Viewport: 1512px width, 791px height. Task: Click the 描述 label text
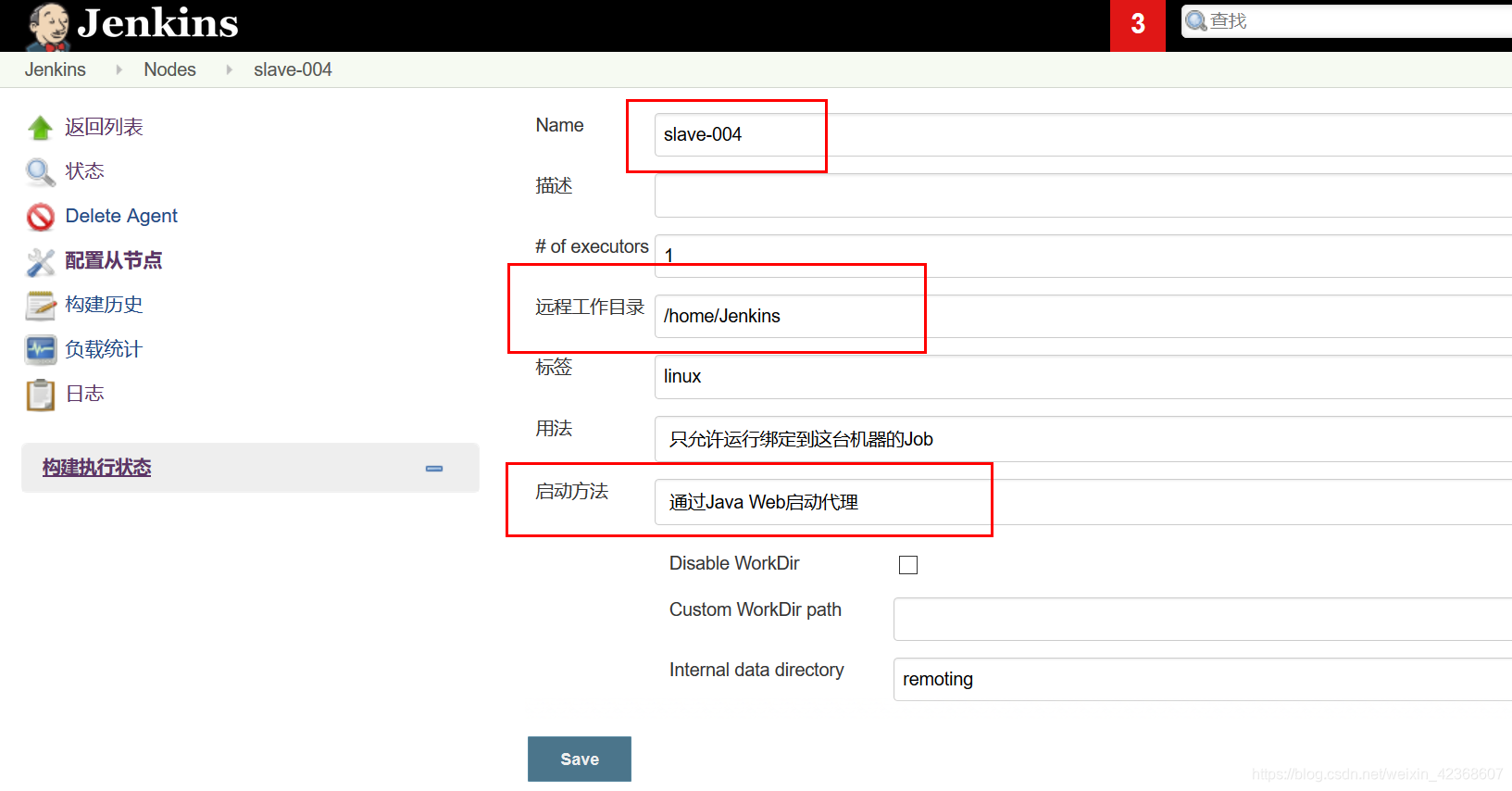click(554, 185)
